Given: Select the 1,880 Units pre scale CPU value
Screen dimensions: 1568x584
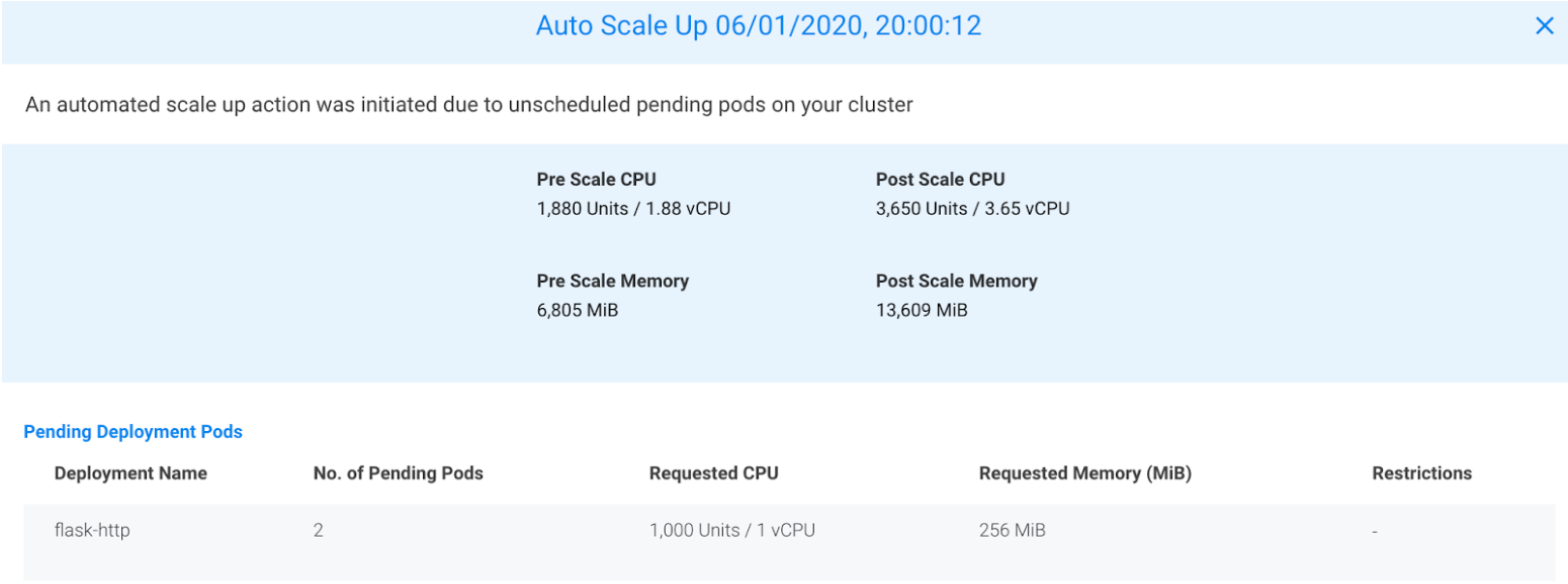Looking at the screenshot, I should tap(633, 208).
